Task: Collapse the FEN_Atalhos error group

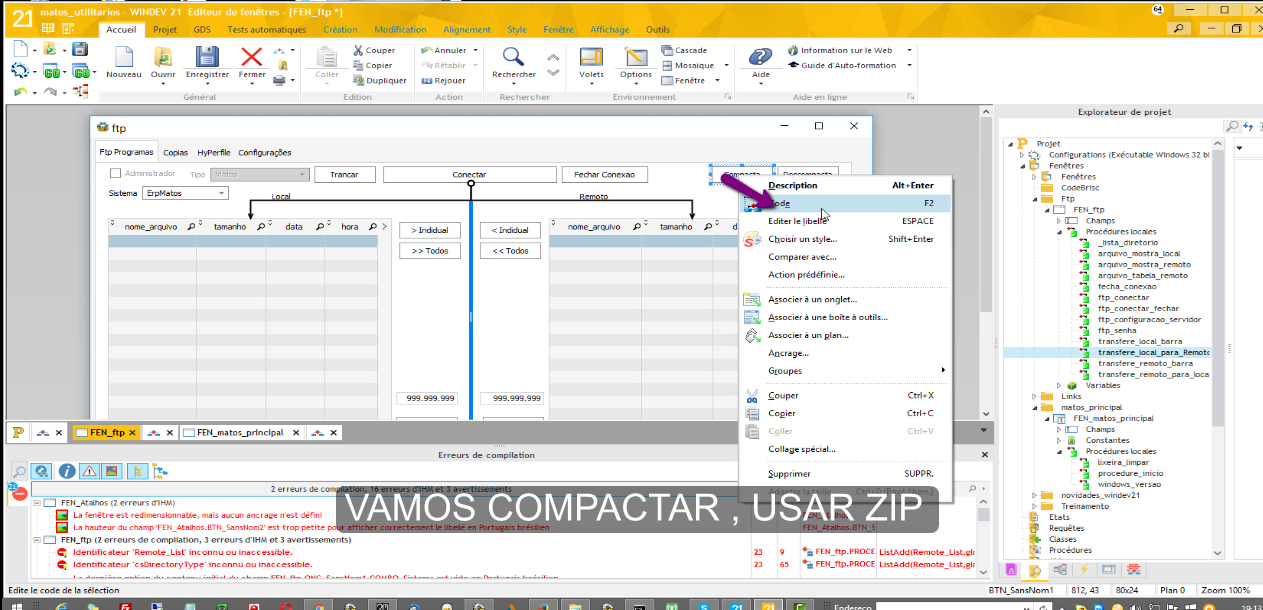Action: click(x=38, y=503)
